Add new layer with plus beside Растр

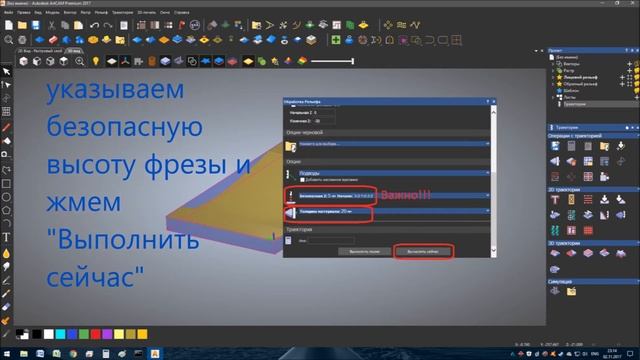click(x=629, y=71)
